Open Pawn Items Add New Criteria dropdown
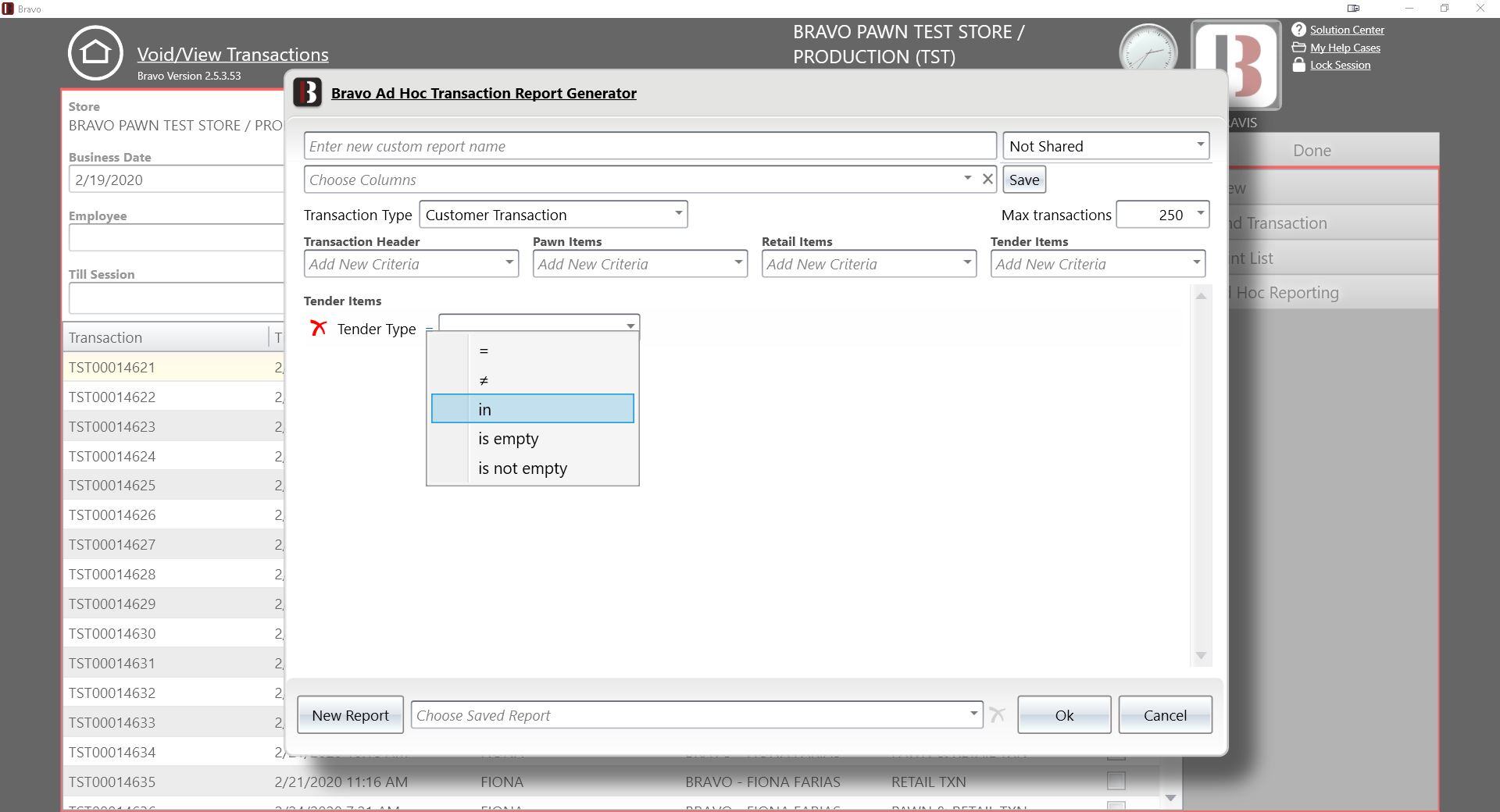 (640, 264)
